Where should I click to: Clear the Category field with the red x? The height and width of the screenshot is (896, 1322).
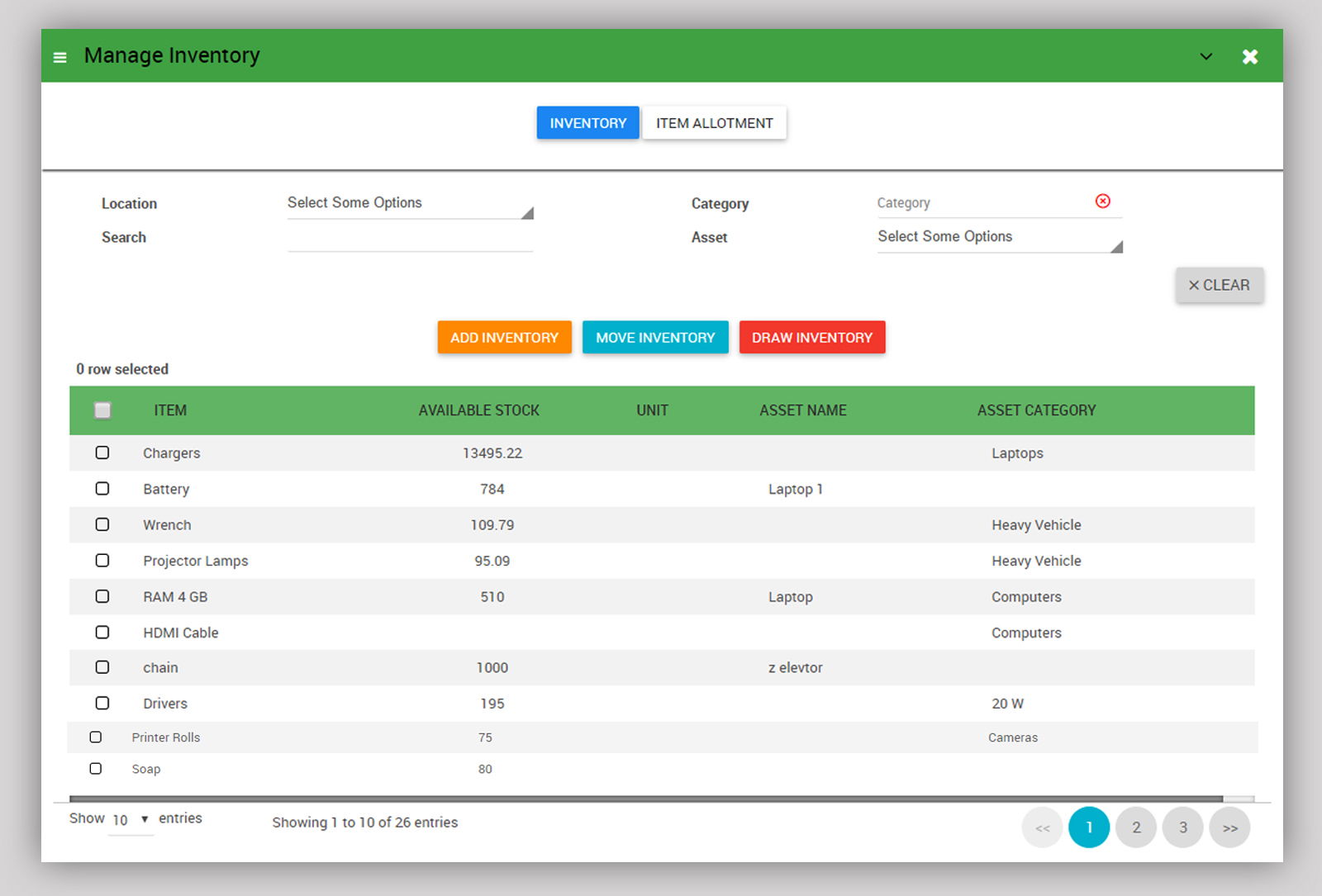(1102, 201)
